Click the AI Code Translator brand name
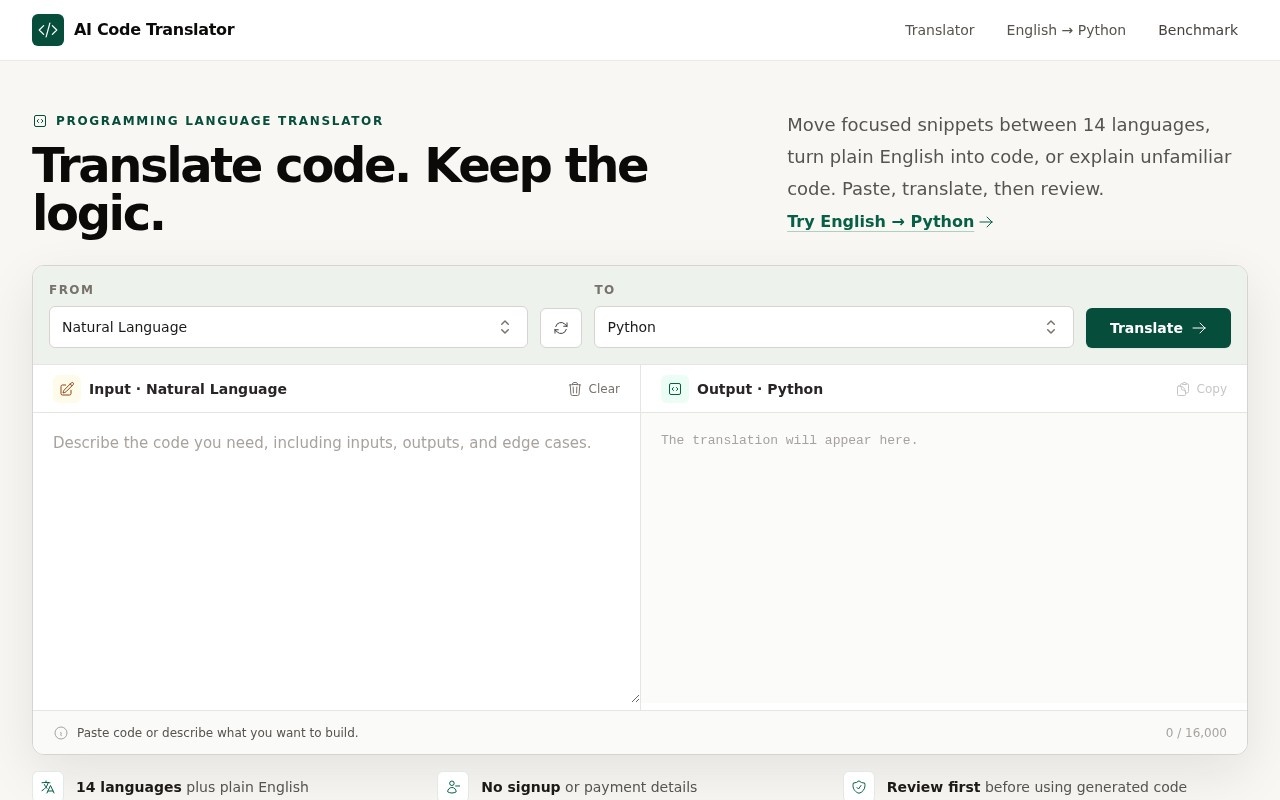 click(154, 30)
